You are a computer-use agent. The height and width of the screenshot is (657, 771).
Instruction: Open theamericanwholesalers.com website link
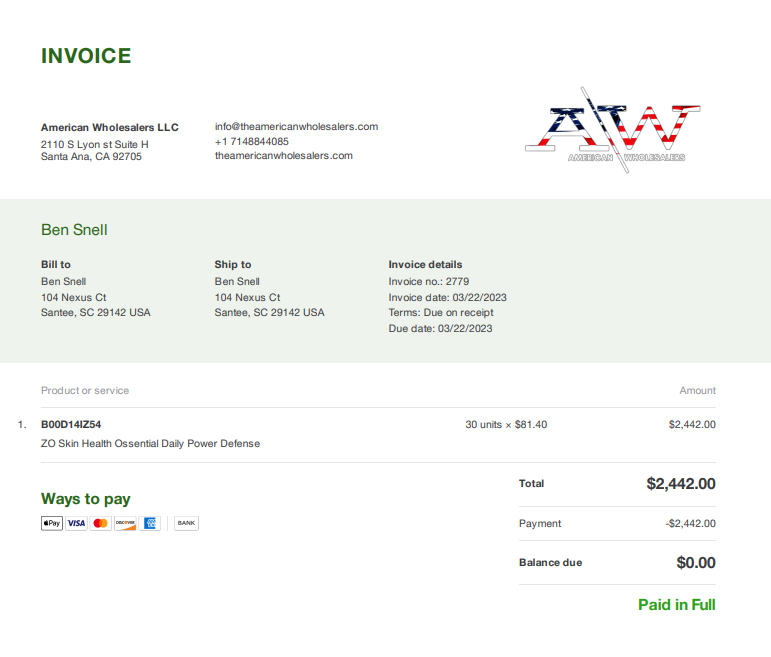[x=284, y=156]
